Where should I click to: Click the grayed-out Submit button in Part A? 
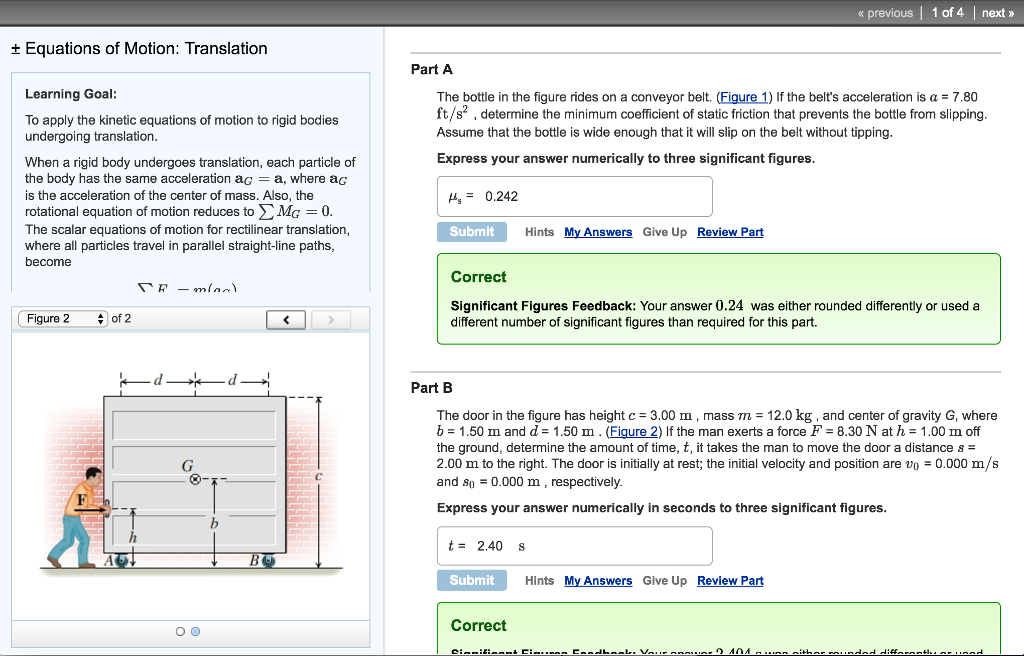pos(471,231)
